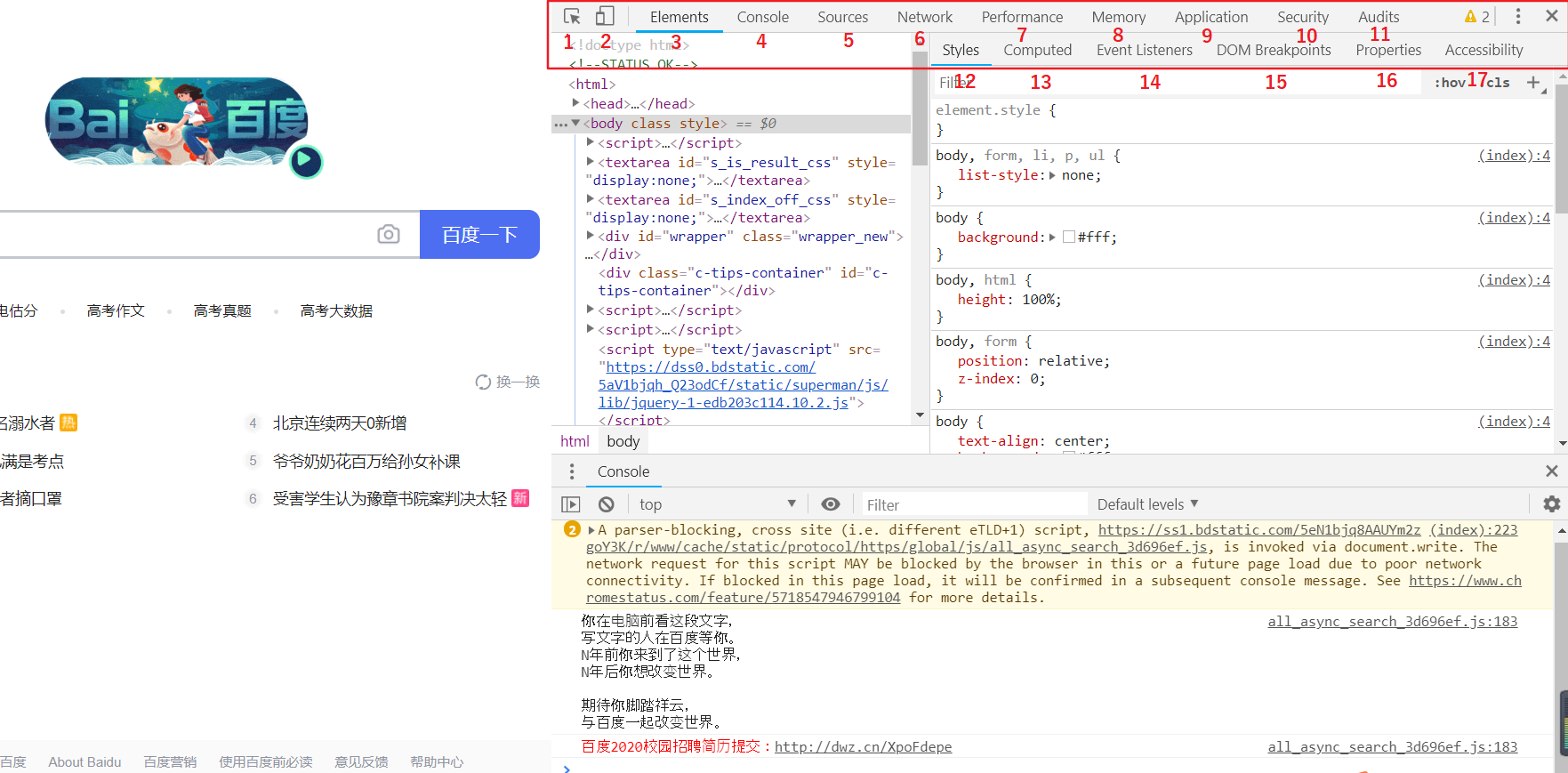1568x773 pixels.
Task: Toggle the :hov element state button
Action: point(1450,83)
